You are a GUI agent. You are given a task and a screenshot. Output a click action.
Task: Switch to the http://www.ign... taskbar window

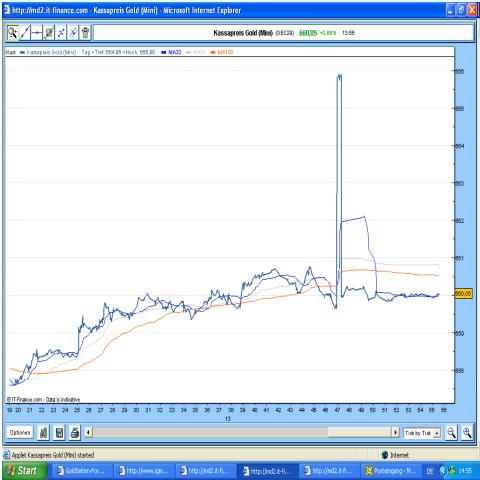coord(145,471)
